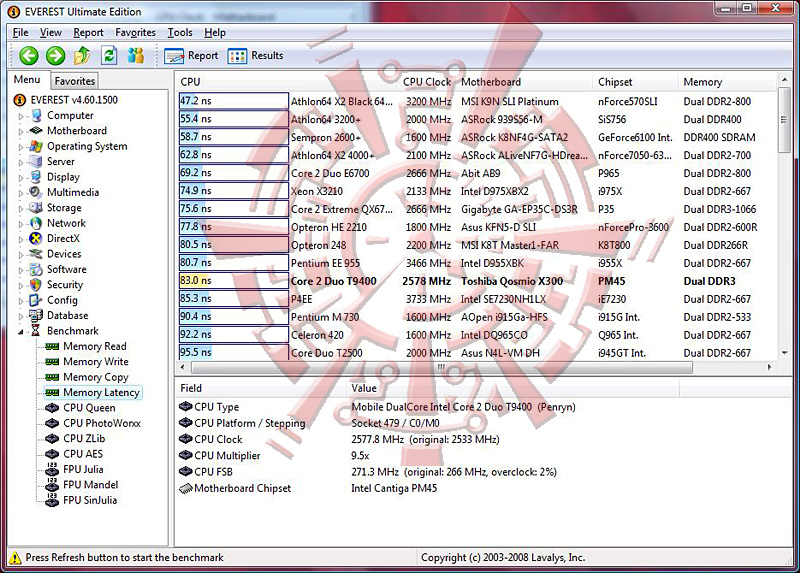Image resolution: width=800 pixels, height=573 pixels.
Task: Select the Memory Copy benchmark
Action: coord(96,377)
